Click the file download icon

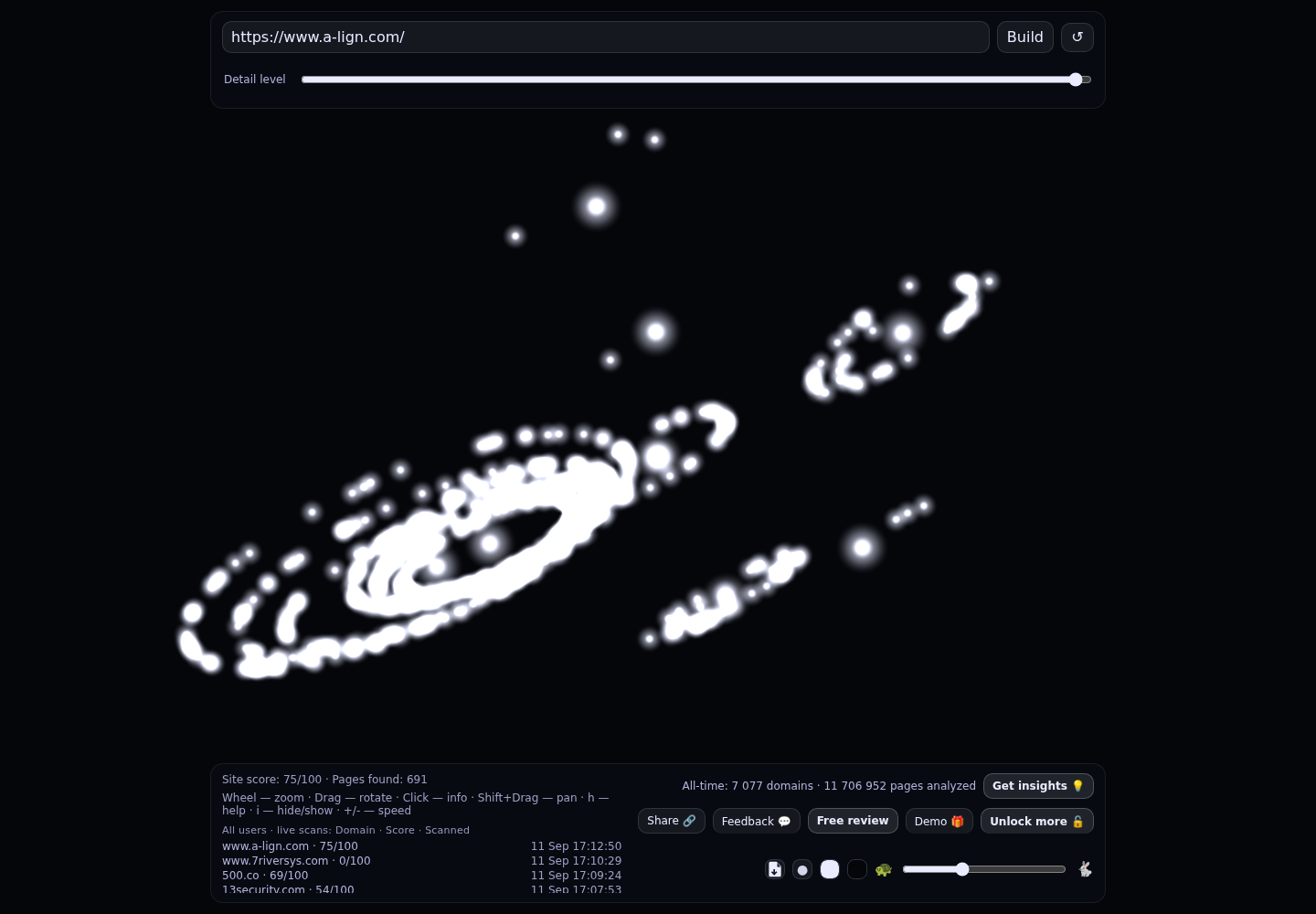pyautogui.click(x=775, y=869)
